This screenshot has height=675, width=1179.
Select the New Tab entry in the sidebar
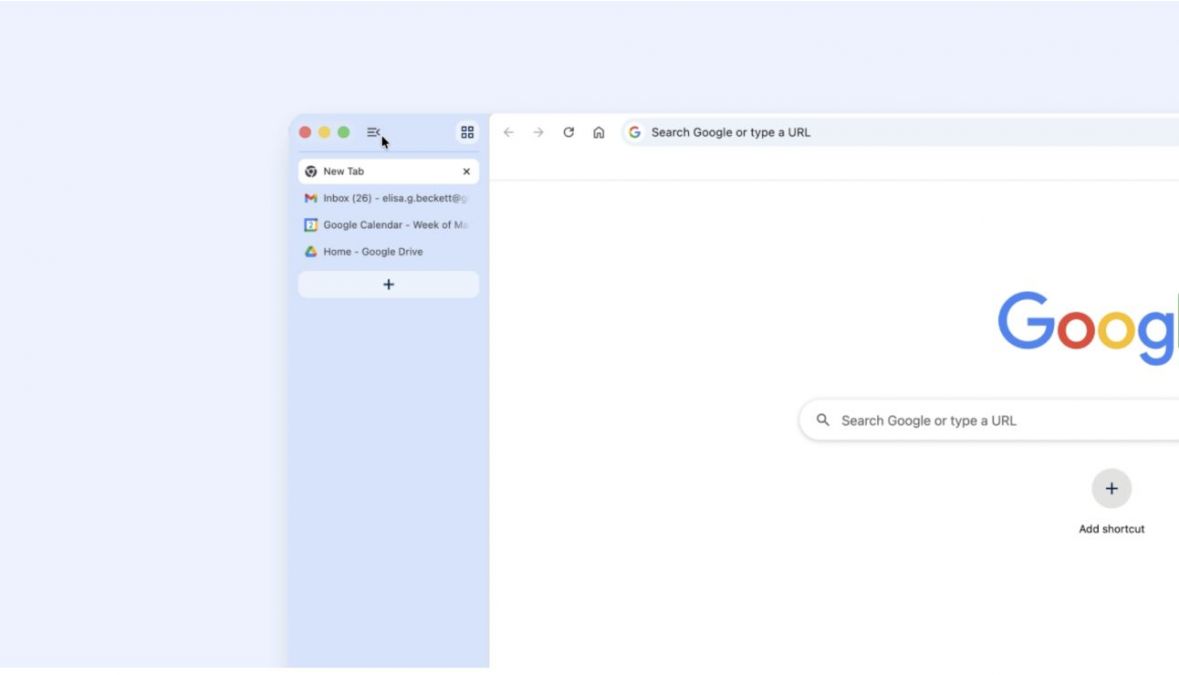click(380, 170)
